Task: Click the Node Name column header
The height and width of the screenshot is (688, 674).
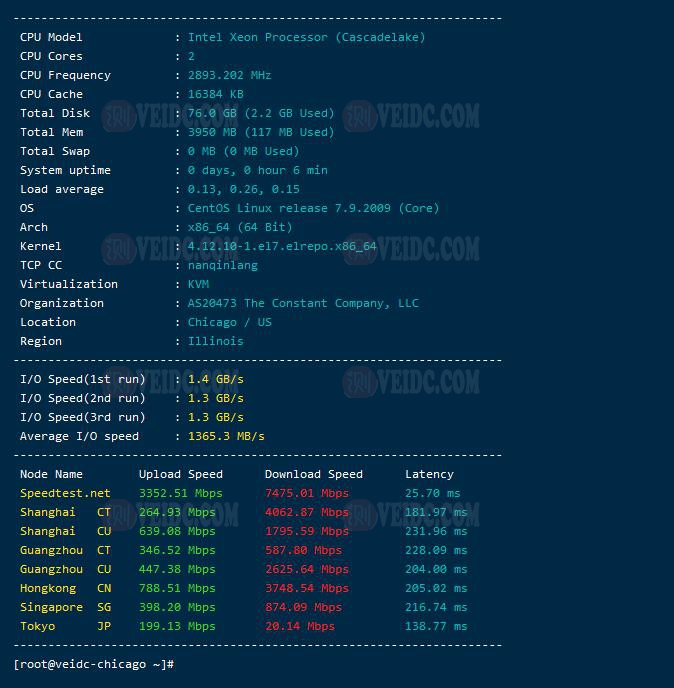Action: coord(51,474)
